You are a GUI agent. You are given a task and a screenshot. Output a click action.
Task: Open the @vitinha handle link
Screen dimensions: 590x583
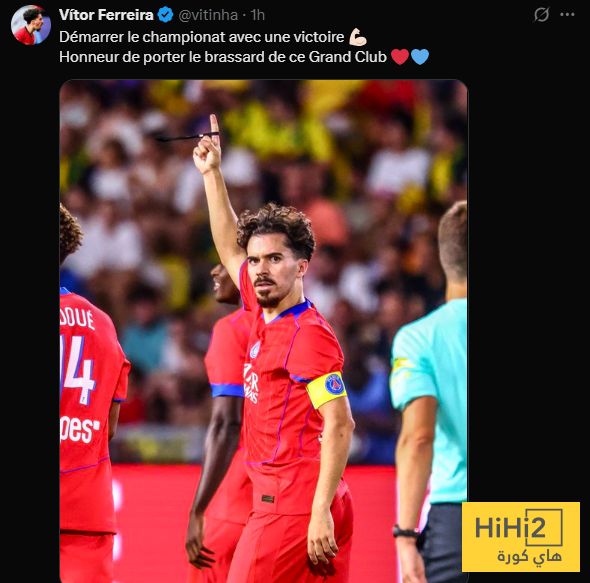coord(208,15)
